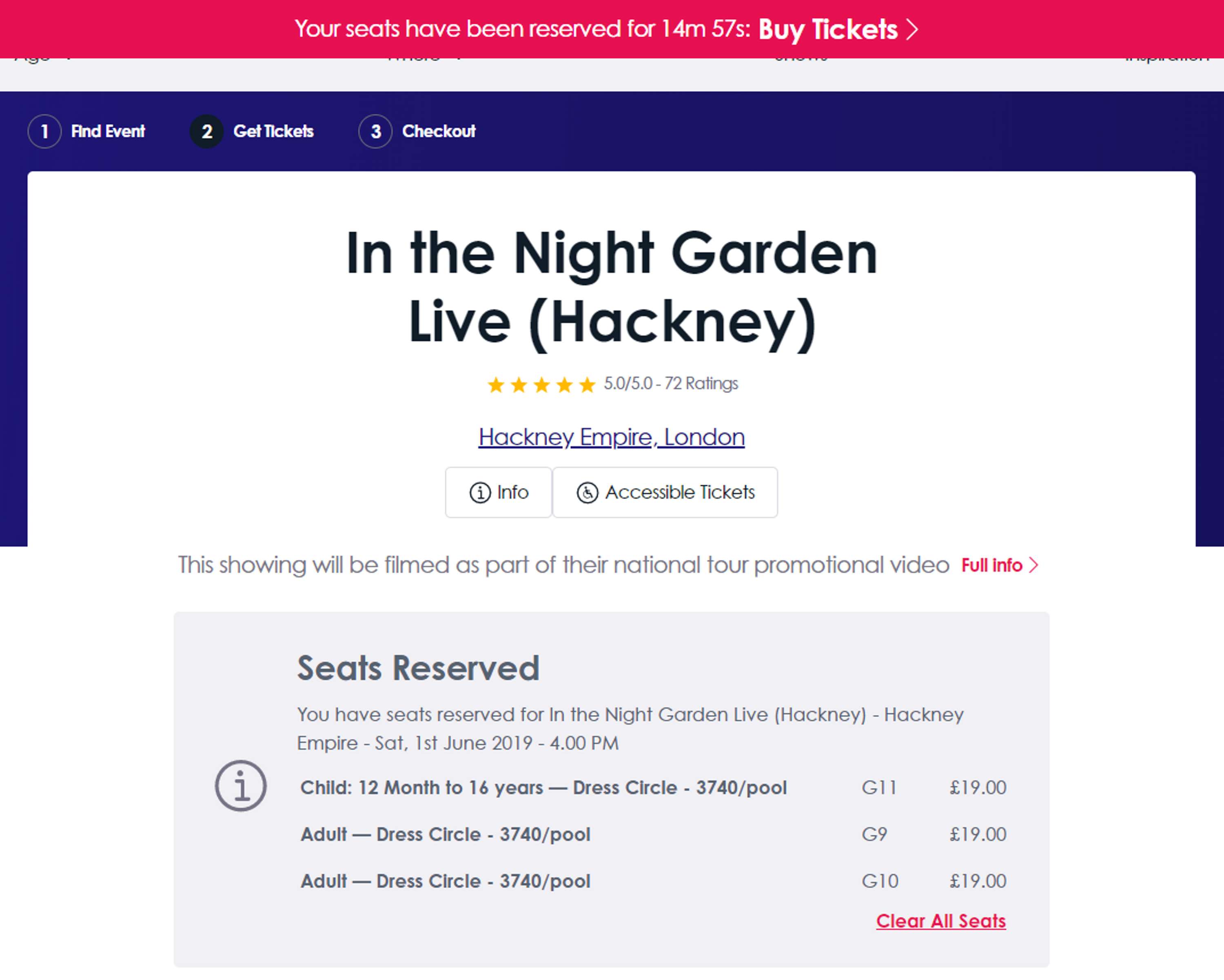
Task: Go to the Checkout step
Action: click(x=439, y=131)
